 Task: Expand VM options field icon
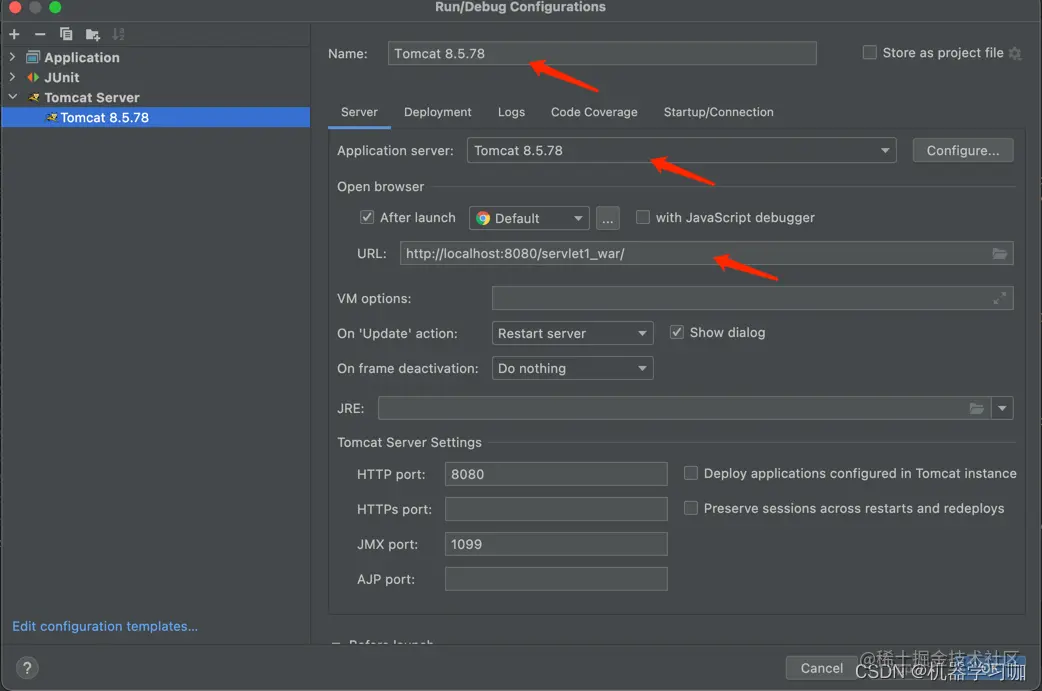point(999,299)
